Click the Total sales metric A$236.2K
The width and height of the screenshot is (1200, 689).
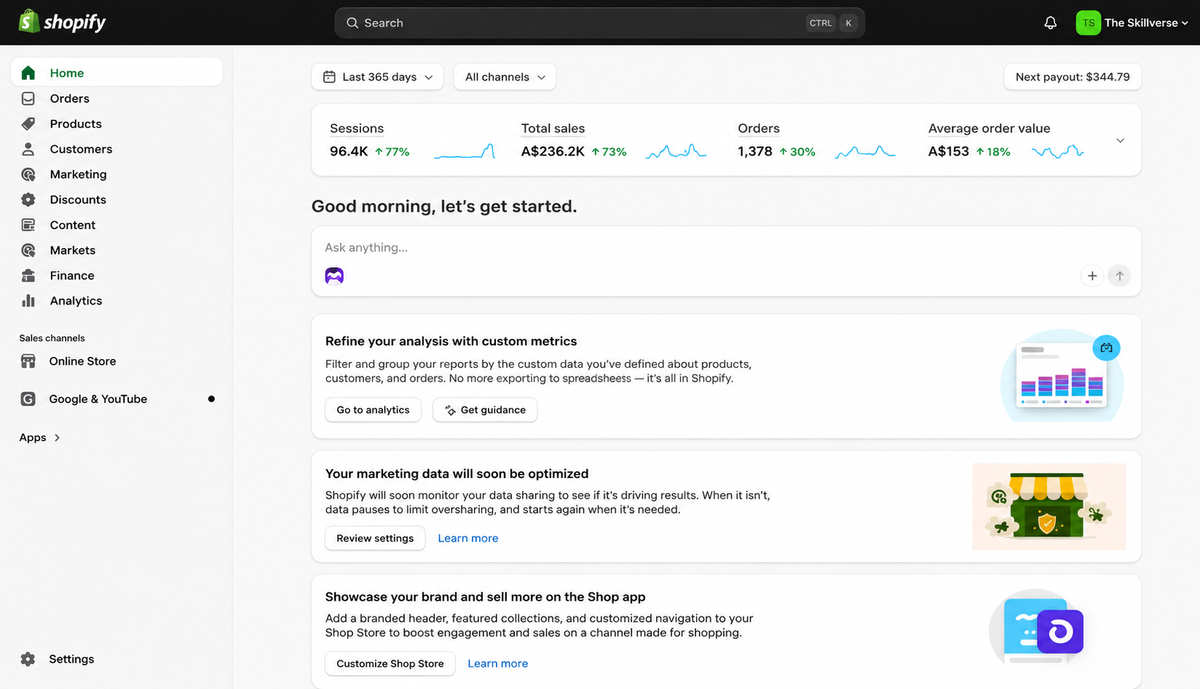[x=553, y=152]
